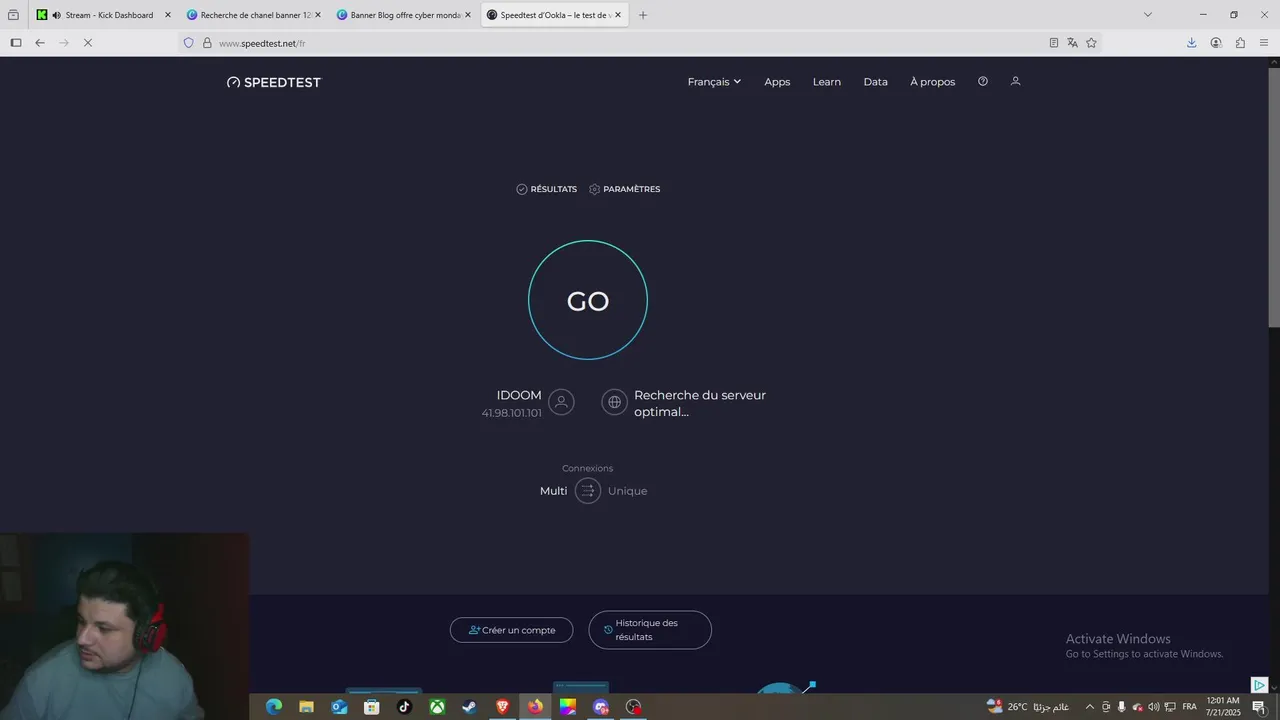Open the RÉSULTATS page

pyautogui.click(x=547, y=189)
